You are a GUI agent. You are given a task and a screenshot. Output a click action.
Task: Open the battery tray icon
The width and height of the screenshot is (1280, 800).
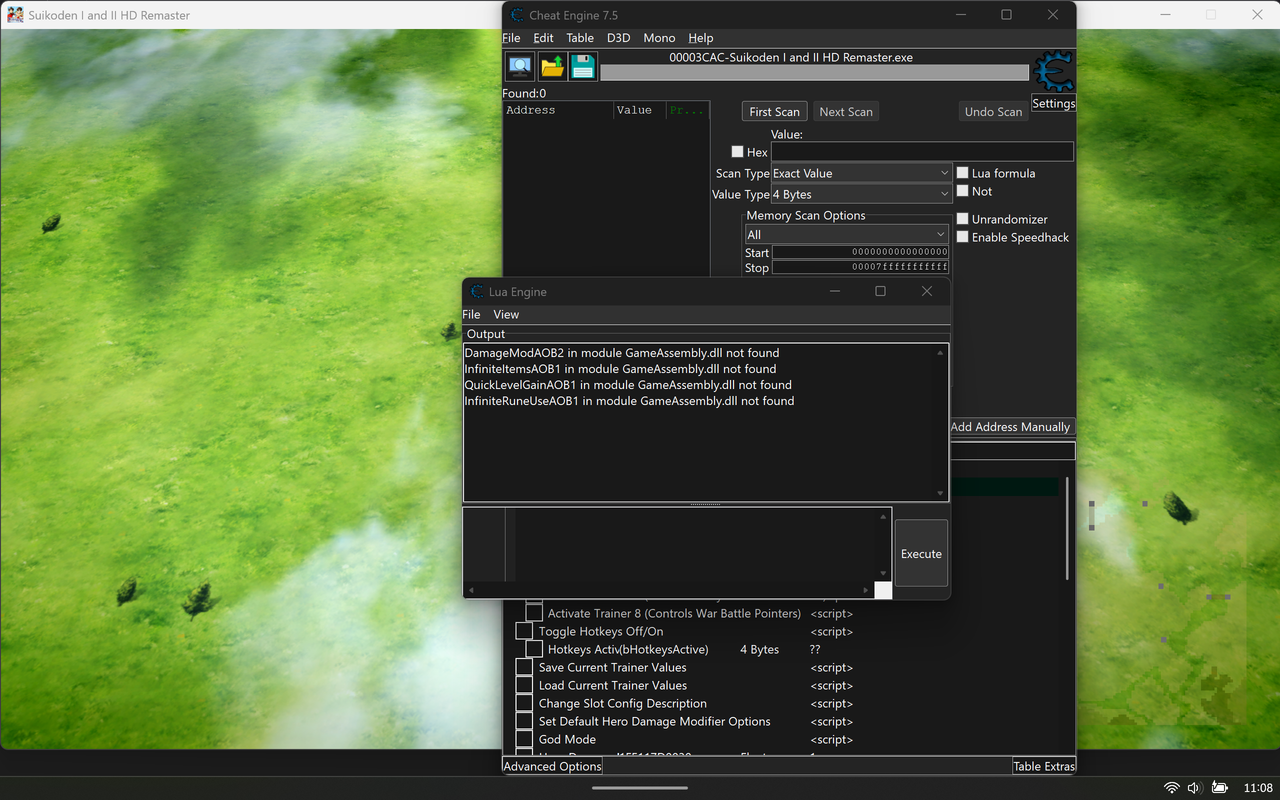pyautogui.click(x=1220, y=788)
